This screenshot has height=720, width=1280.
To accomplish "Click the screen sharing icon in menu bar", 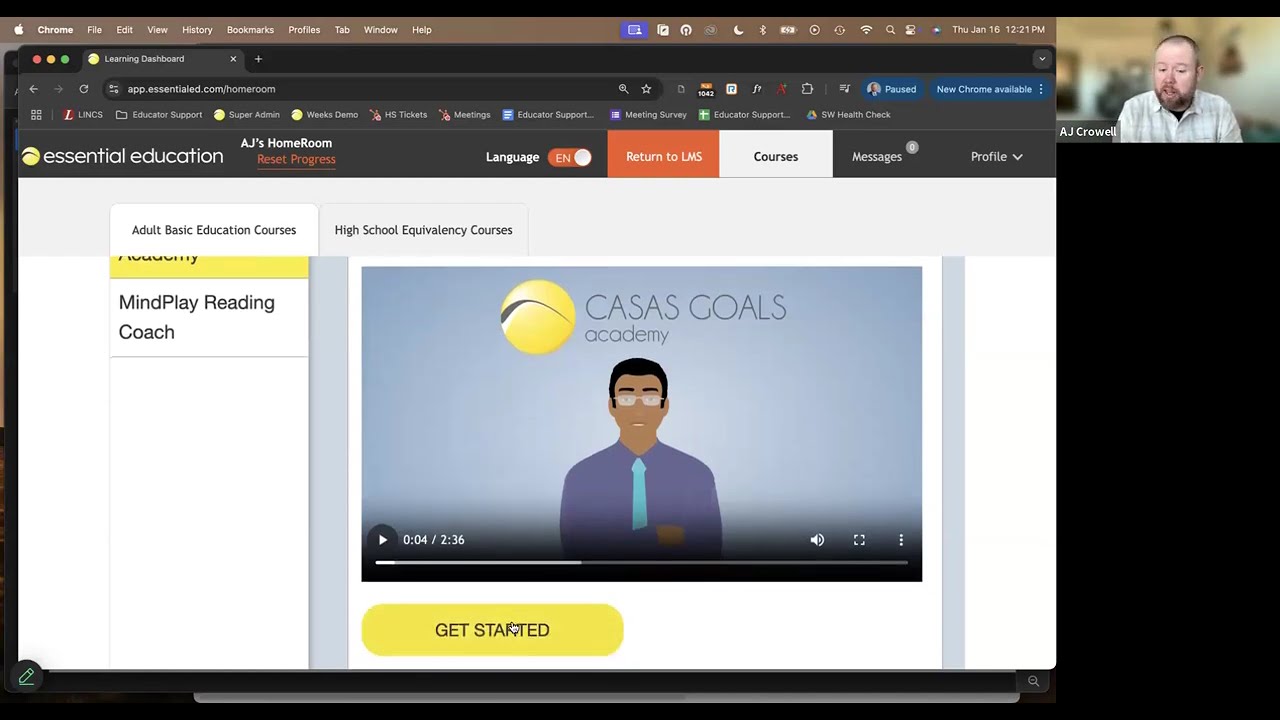I will (634, 30).
